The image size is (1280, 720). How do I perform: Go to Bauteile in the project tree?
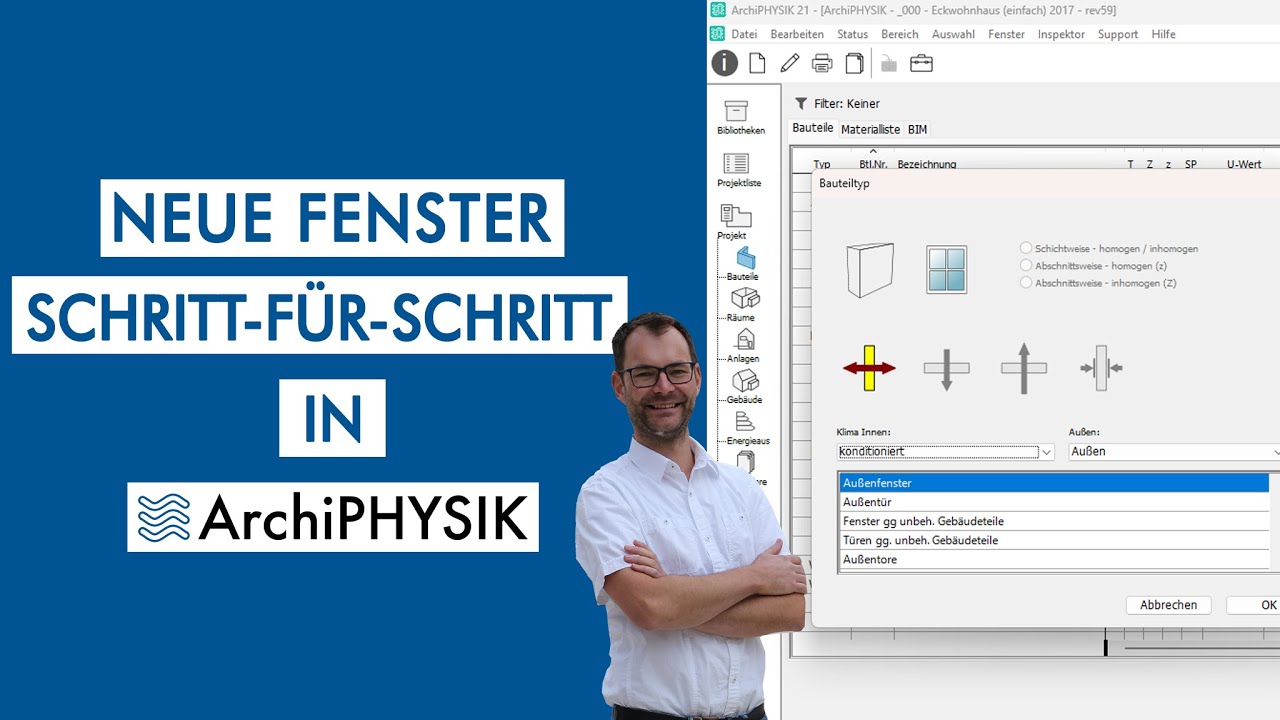coord(743,264)
